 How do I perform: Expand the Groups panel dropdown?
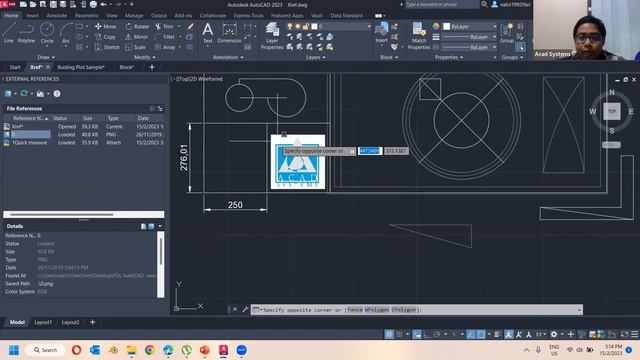pyautogui.click(x=512, y=58)
